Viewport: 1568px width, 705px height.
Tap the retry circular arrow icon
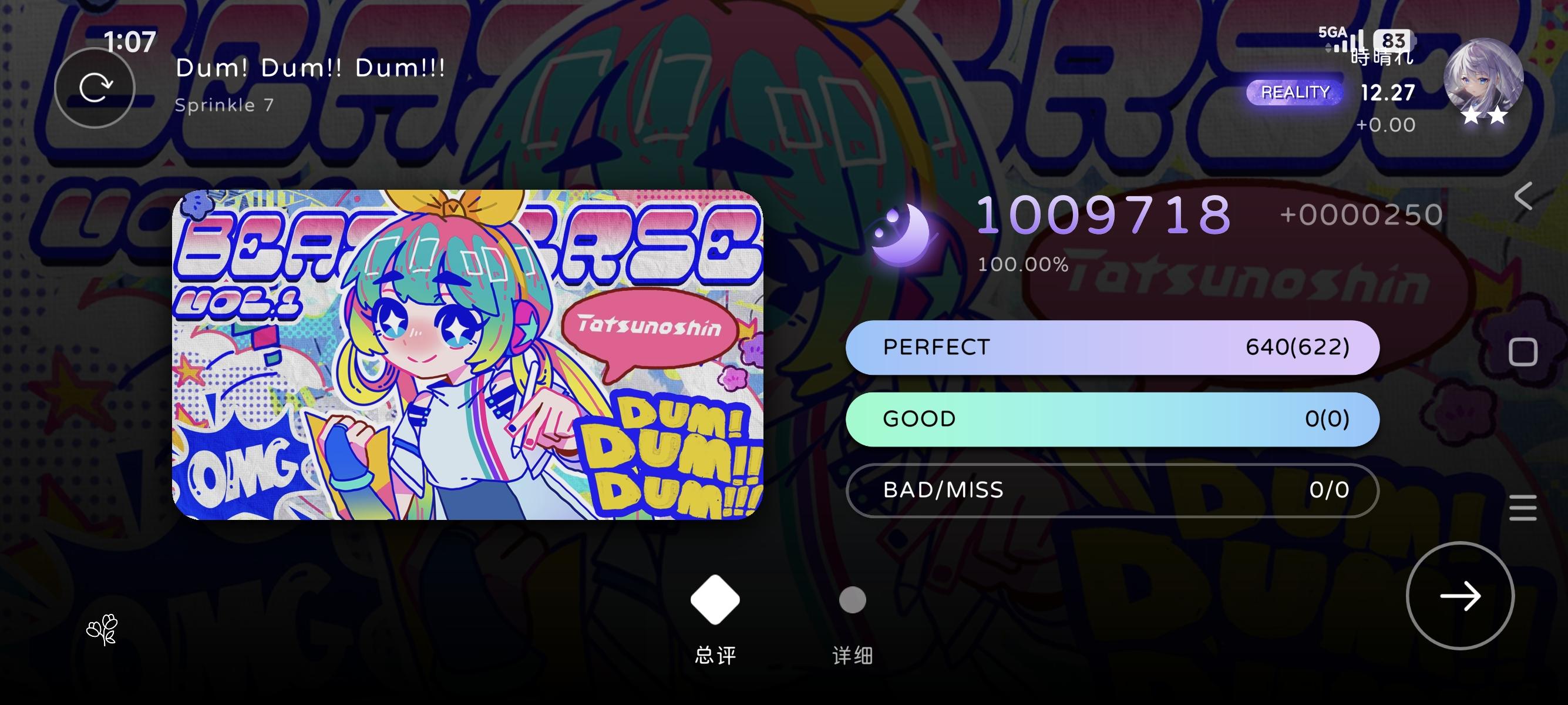click(95, 88)
